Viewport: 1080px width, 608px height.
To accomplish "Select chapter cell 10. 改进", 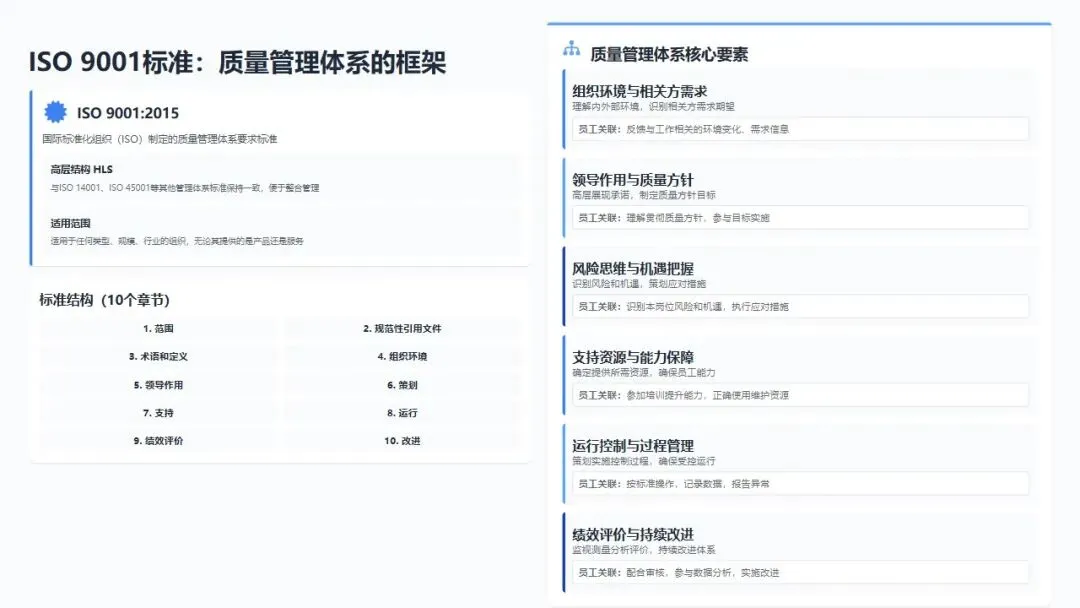I will 402,441.
